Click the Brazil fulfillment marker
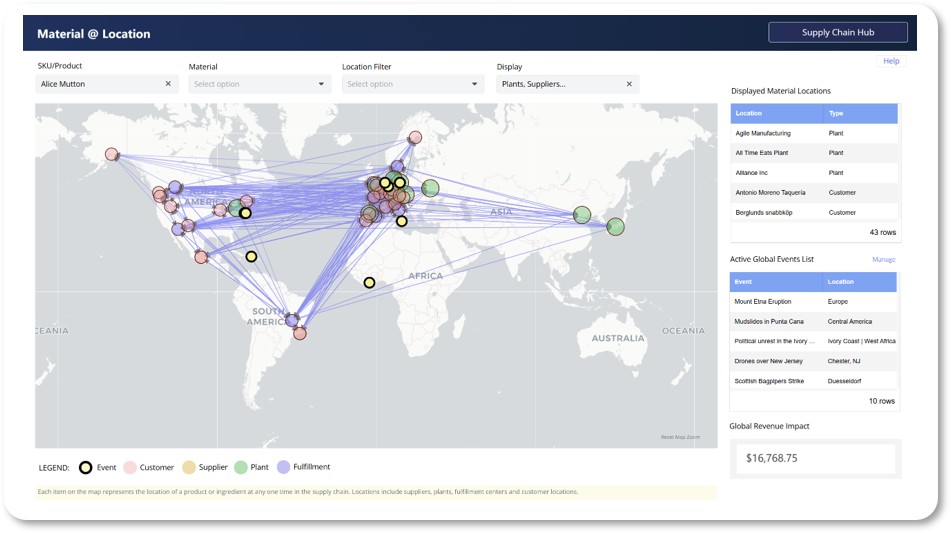The image size is (951, 533). coord(292,320)
